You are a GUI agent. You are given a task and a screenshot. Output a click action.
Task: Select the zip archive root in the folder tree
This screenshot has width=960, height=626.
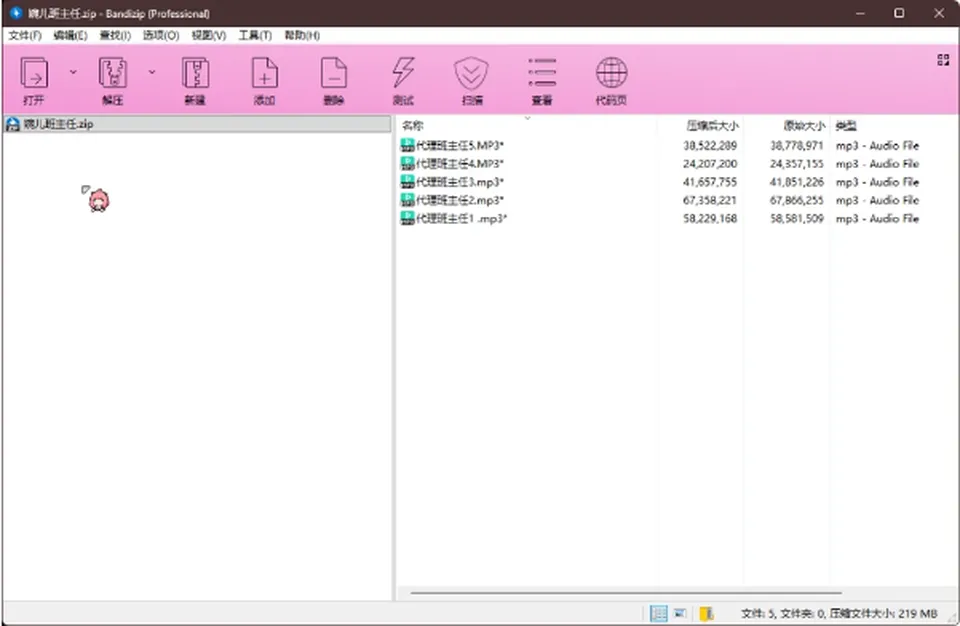coord(197,124)
